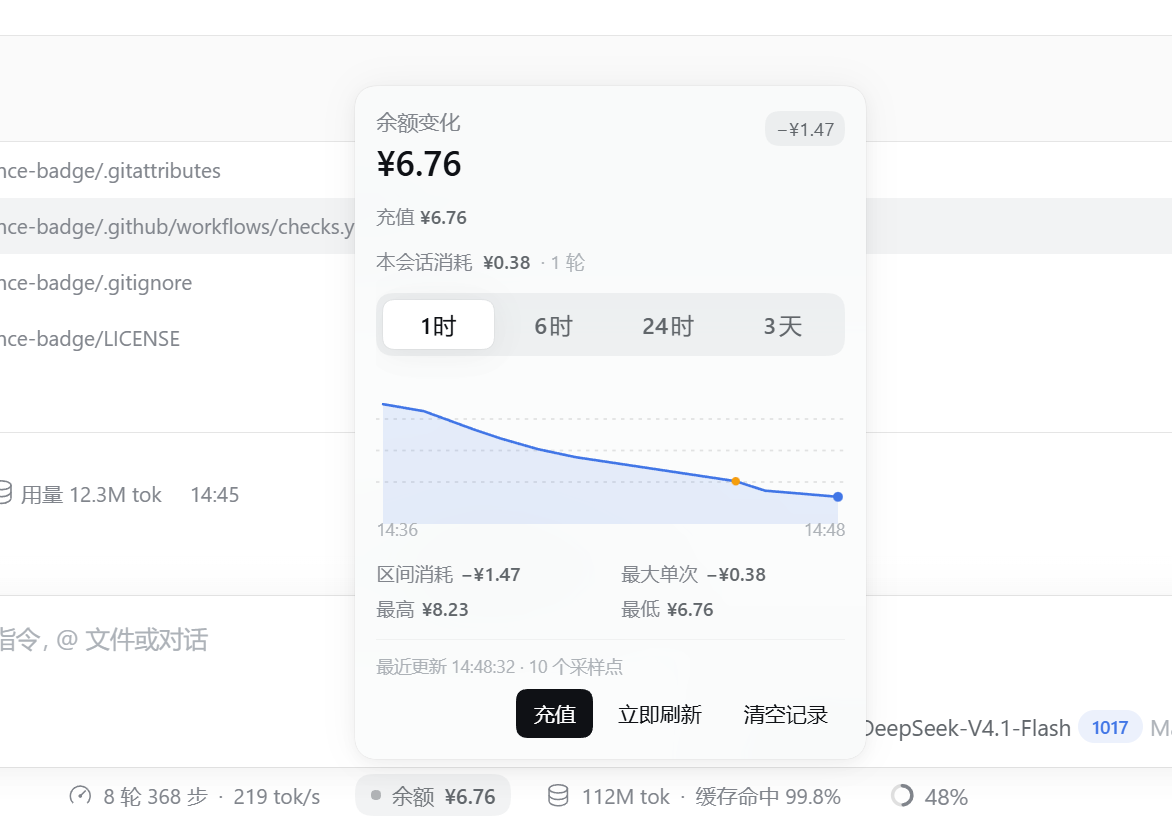Click the orange data point on chart

point(735,481)
